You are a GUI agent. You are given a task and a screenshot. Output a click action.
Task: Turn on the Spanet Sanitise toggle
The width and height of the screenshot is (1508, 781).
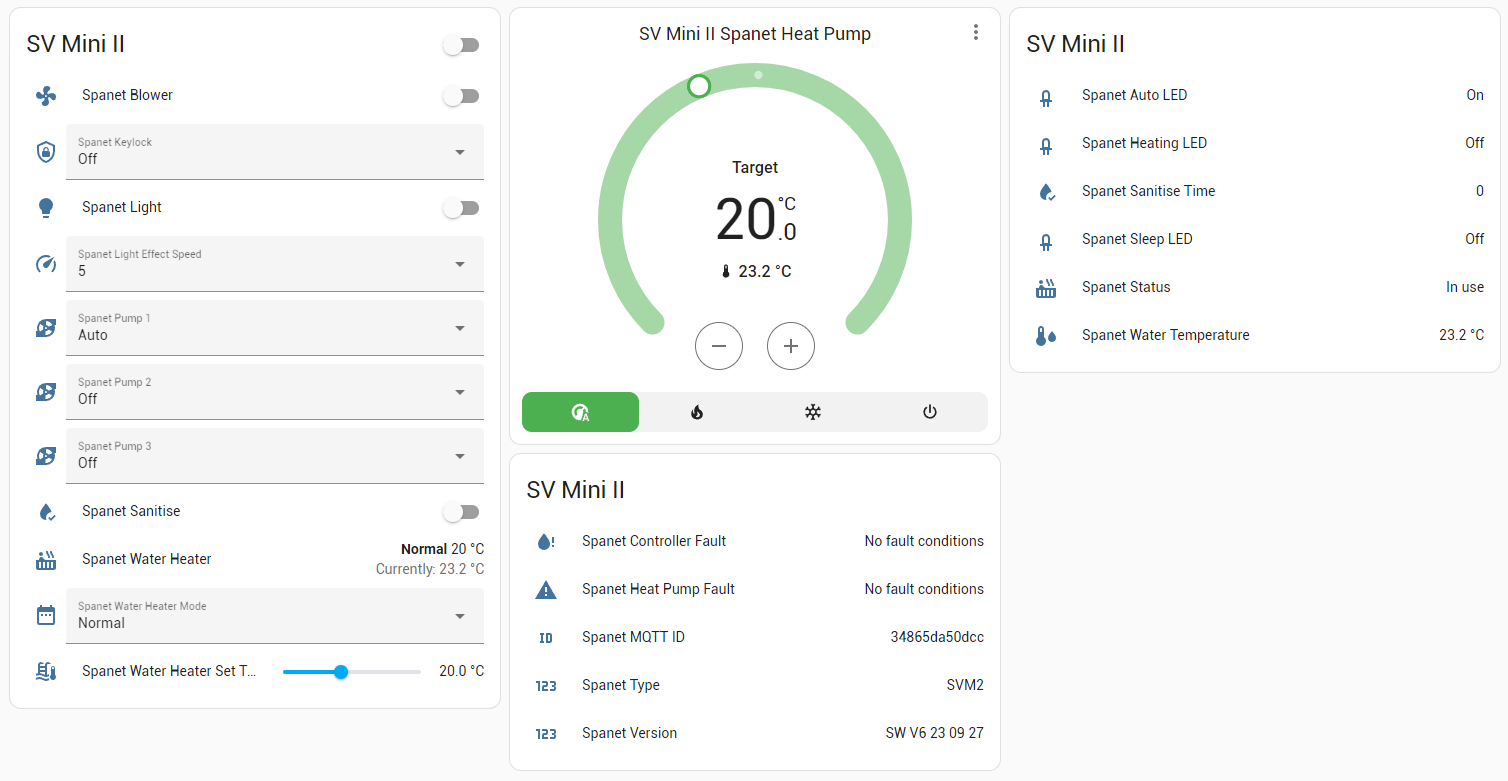click(461, 511)
